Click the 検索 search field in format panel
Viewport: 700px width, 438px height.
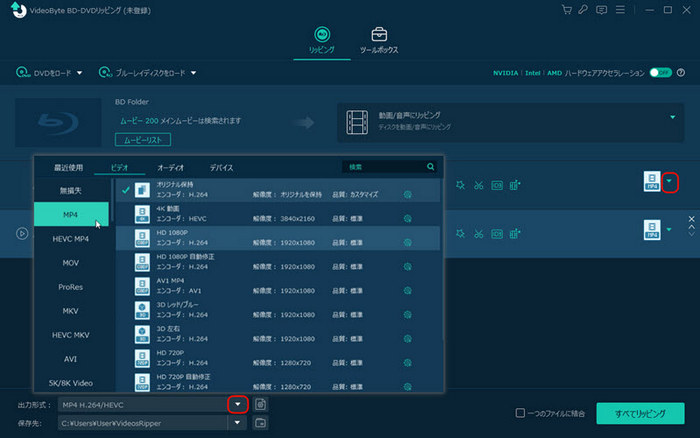point(384,167)
